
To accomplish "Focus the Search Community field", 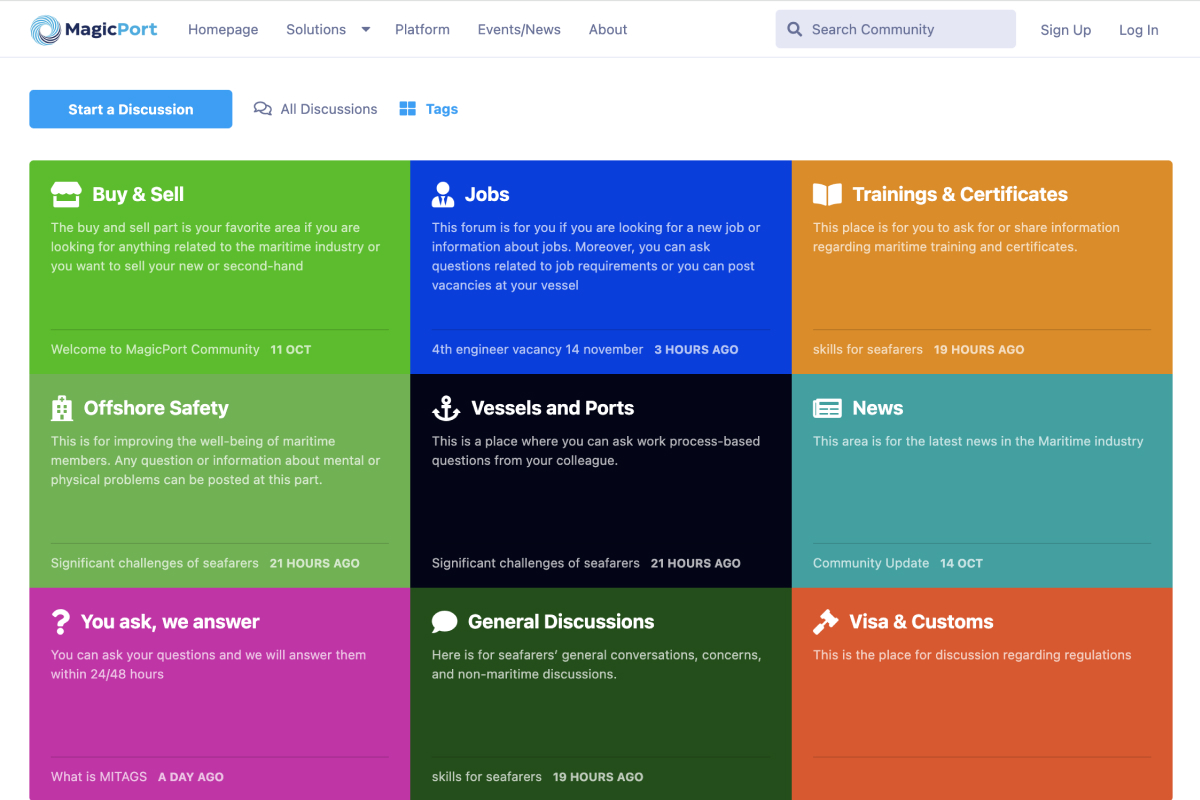I will (895, 30).
